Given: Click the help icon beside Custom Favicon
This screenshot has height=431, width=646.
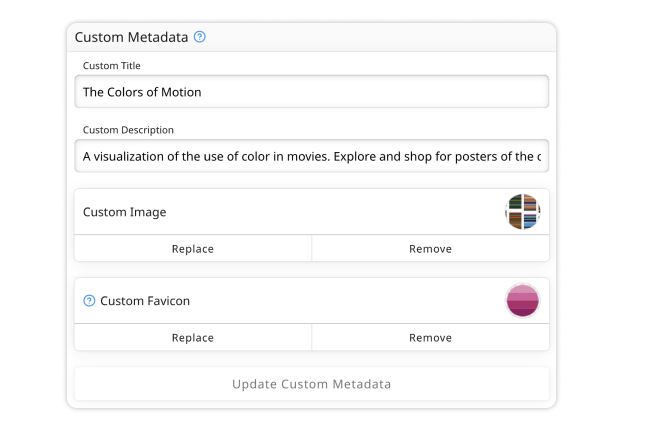Looking at the screenshot, I should click(89, 301).
